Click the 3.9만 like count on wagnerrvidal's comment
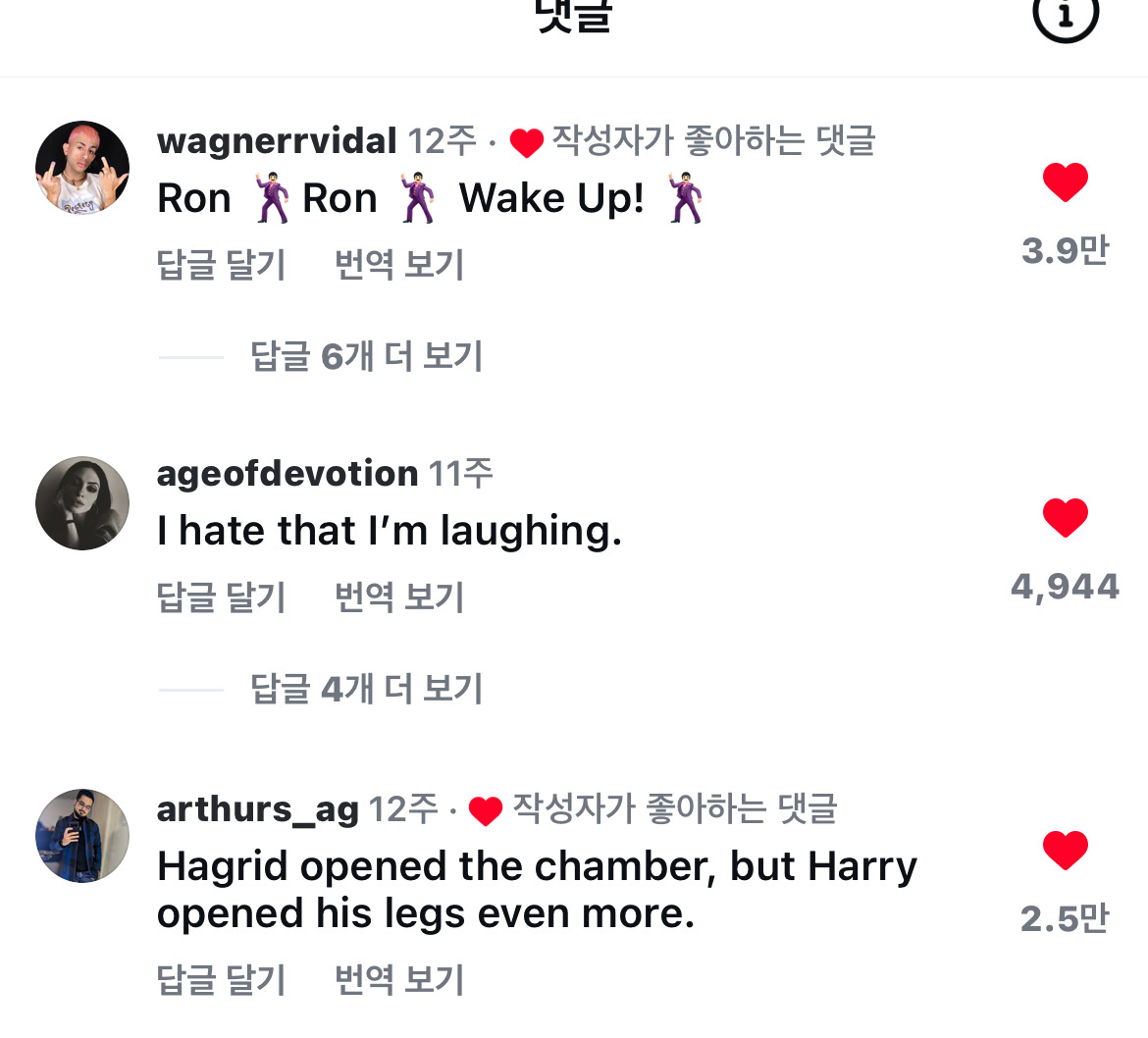Image resolution: width=1148 pixels, height=1038 pixels. pyautogui.click(x=1065, y=251)
